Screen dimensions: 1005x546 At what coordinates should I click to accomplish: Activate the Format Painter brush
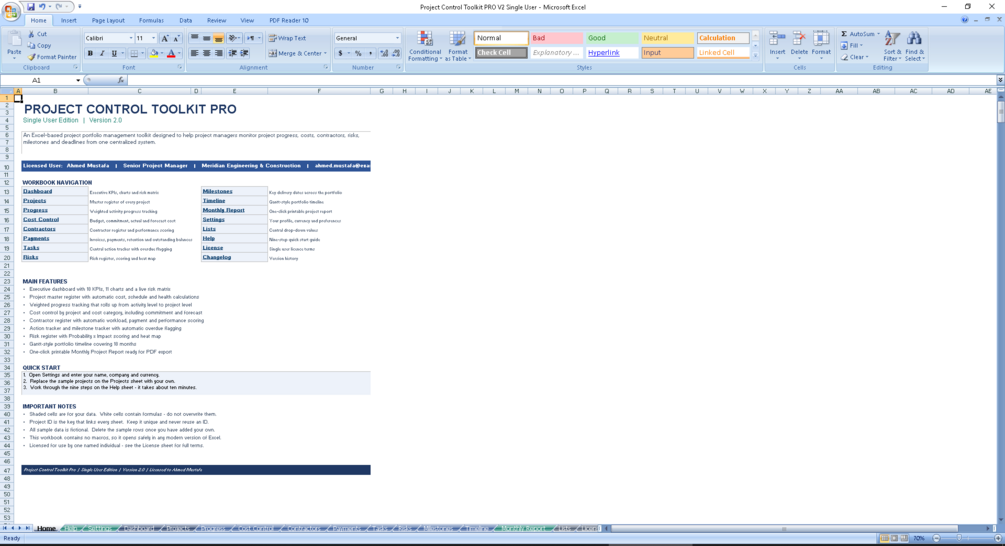tap(51, 57)
